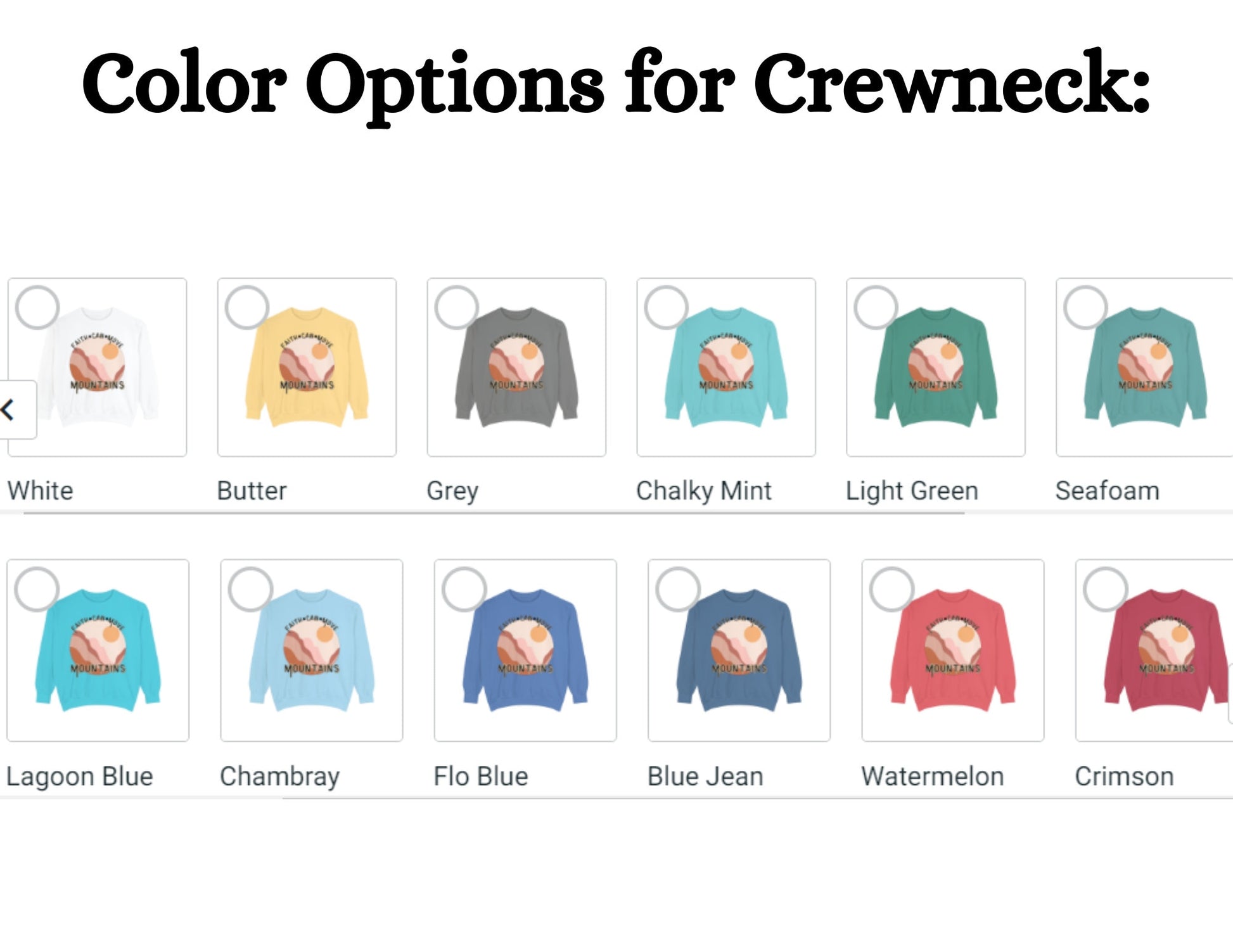Click the Chalky Mint label text
Image resolution: width=1233 pixels, height=952 pixels.
point(703,492)
